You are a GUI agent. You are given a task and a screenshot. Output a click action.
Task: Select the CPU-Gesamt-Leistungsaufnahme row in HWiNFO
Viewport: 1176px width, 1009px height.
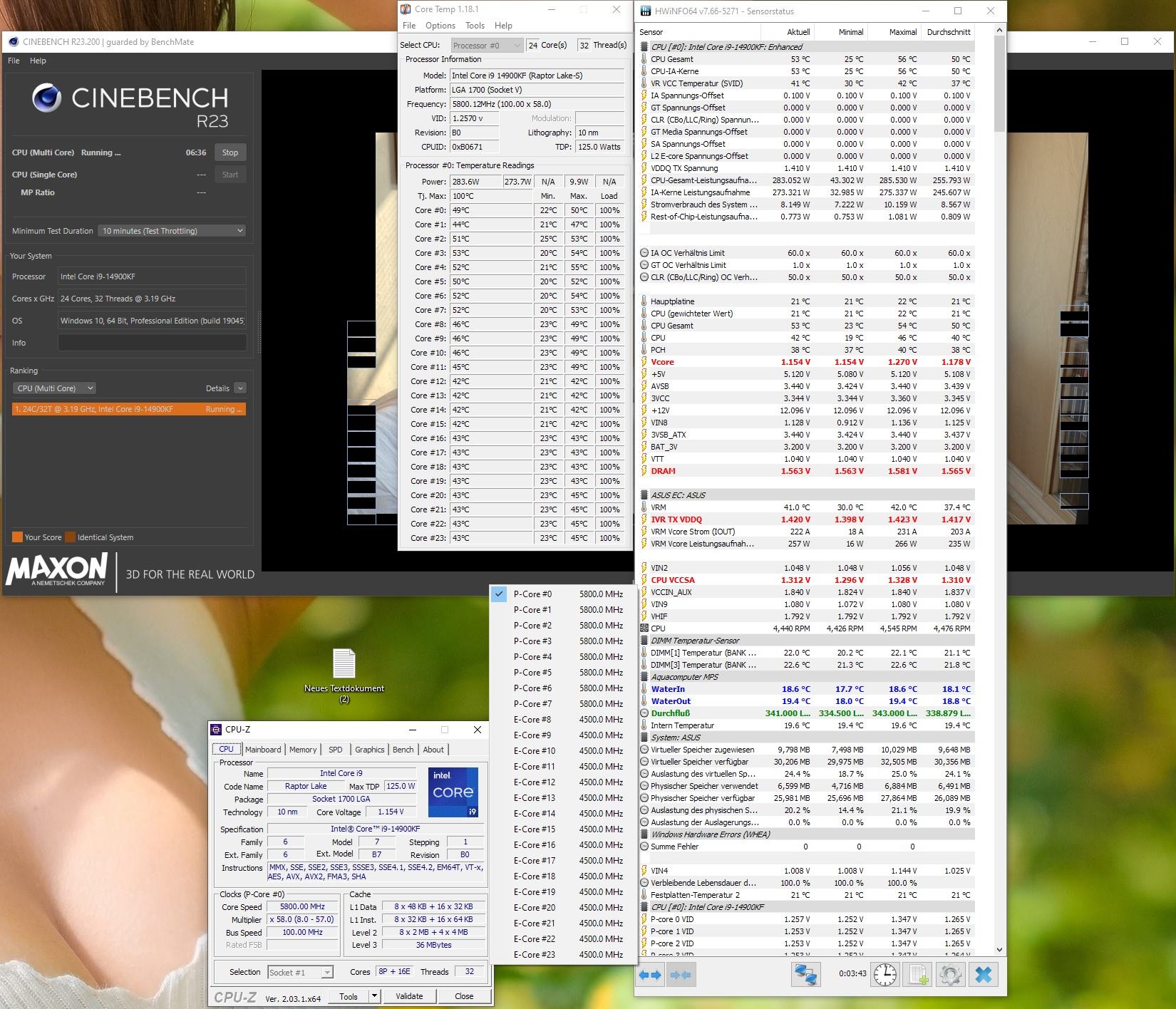pyautogui.click(x=806, y=180)
